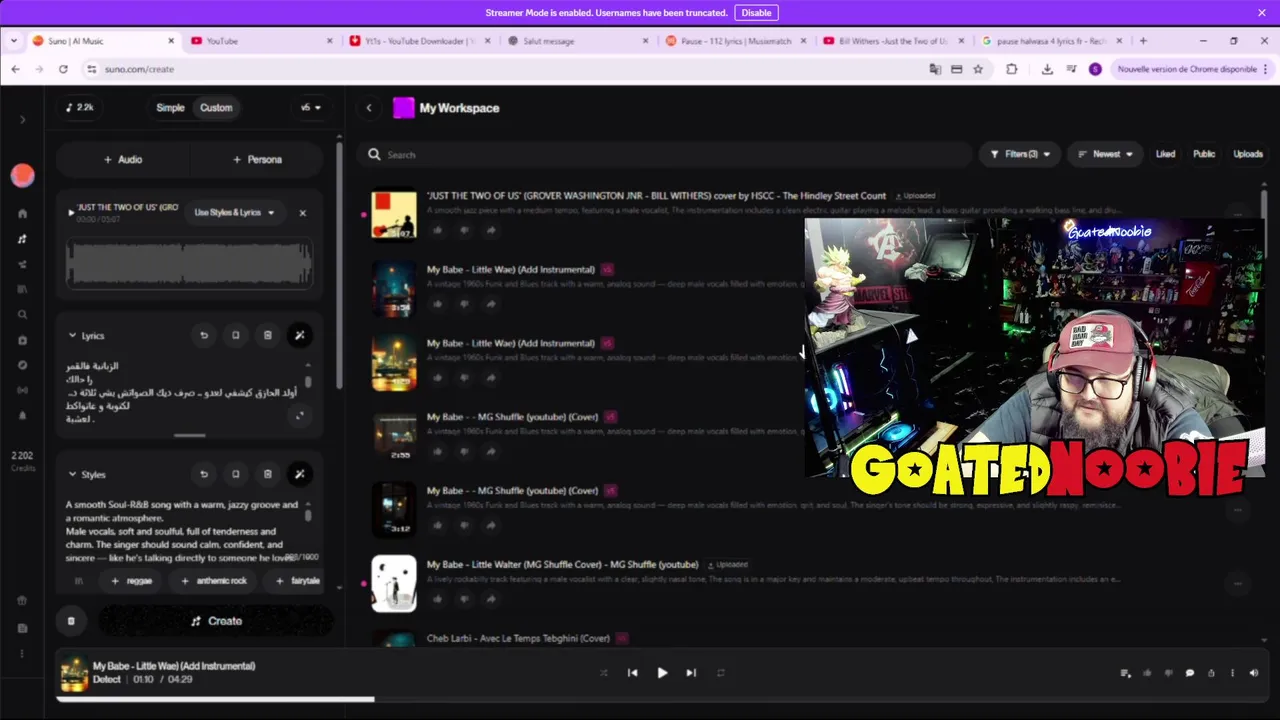Image resolution: width=1280 pixels, height=720 pixels.
Task: Open Chrome tab search dropdown arrow
Action: 14,41
